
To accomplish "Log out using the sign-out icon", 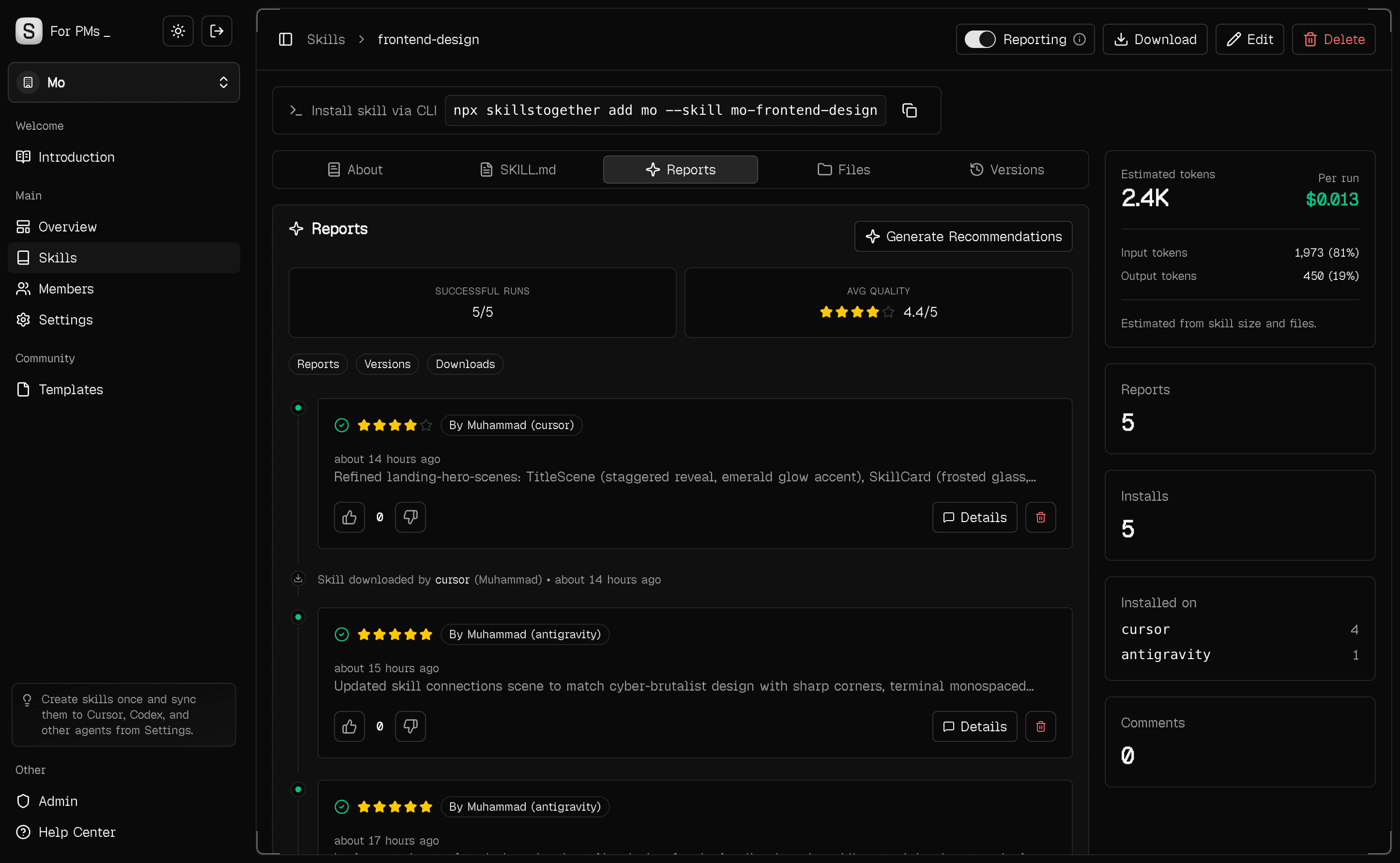I will point(216,31).
